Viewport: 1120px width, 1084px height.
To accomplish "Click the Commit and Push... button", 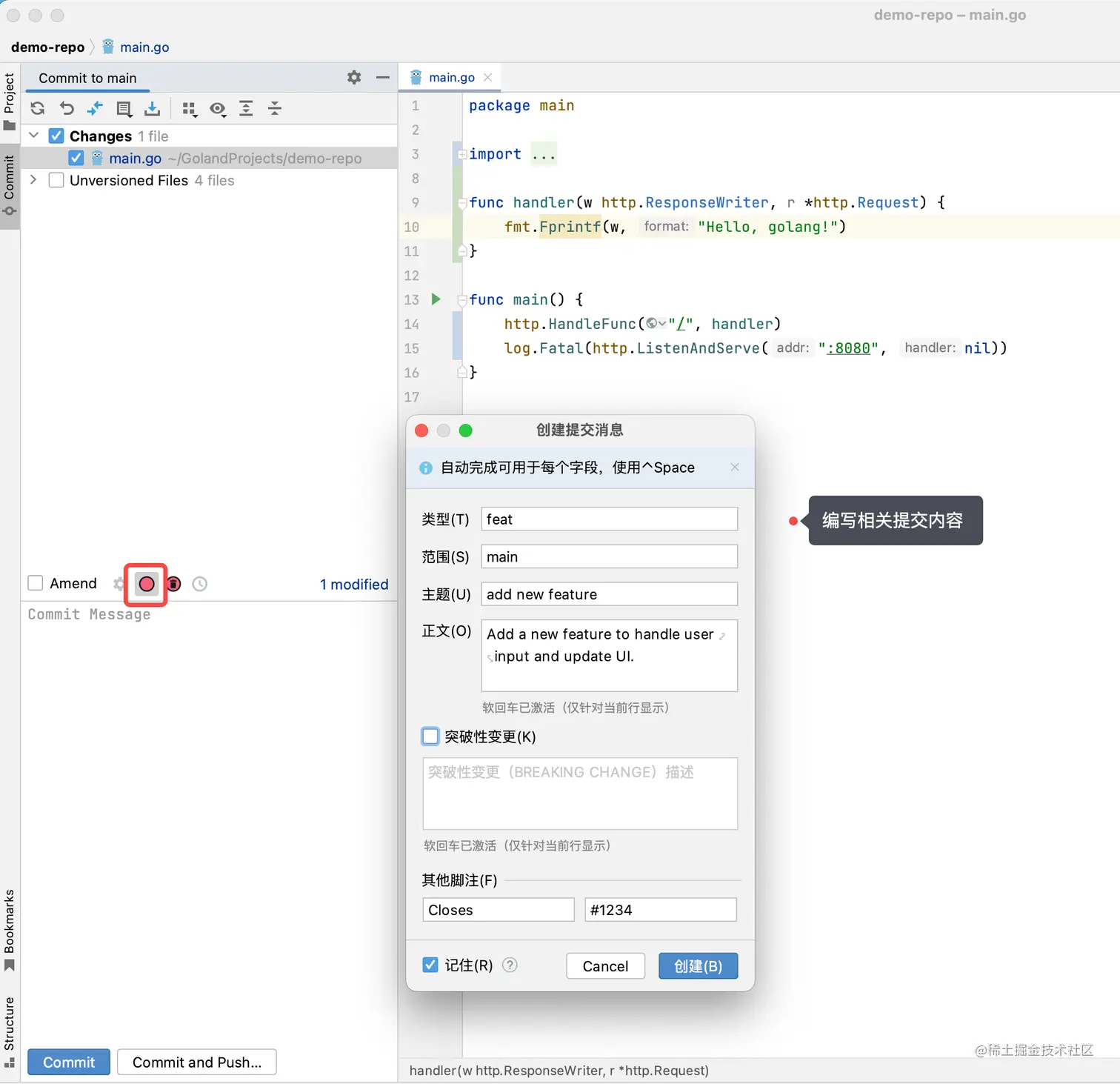I will point(197,1062).
